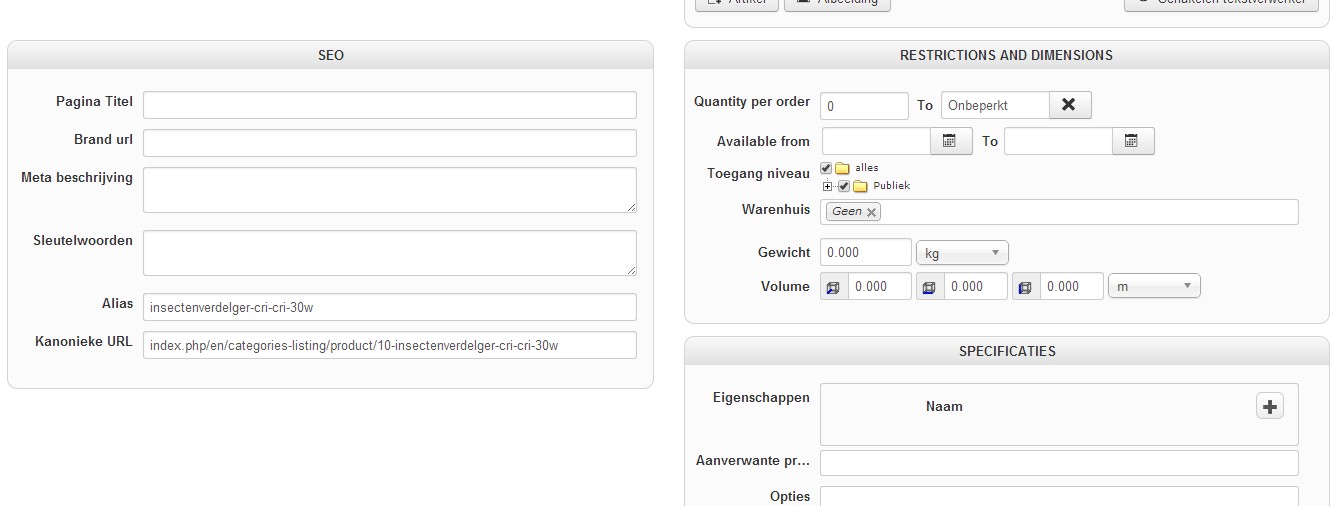Open the Available from calendar picker
1333x506 pixels.
click(951, 141)
